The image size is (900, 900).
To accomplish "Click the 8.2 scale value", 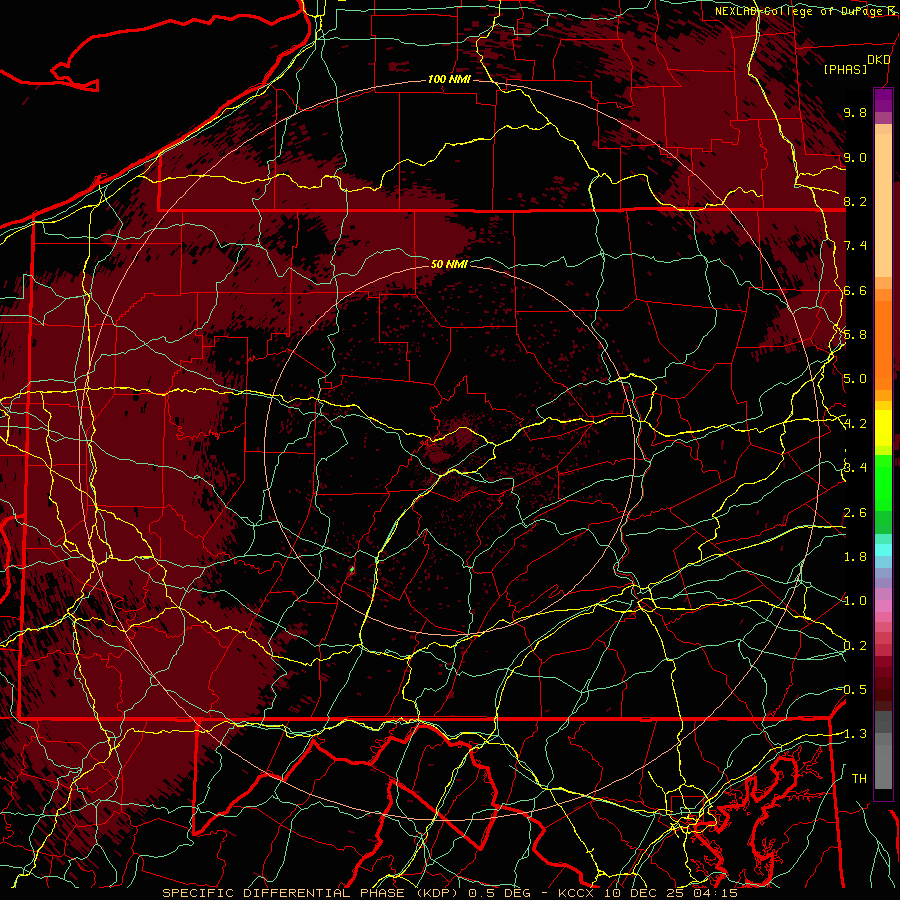I will 855,201.
